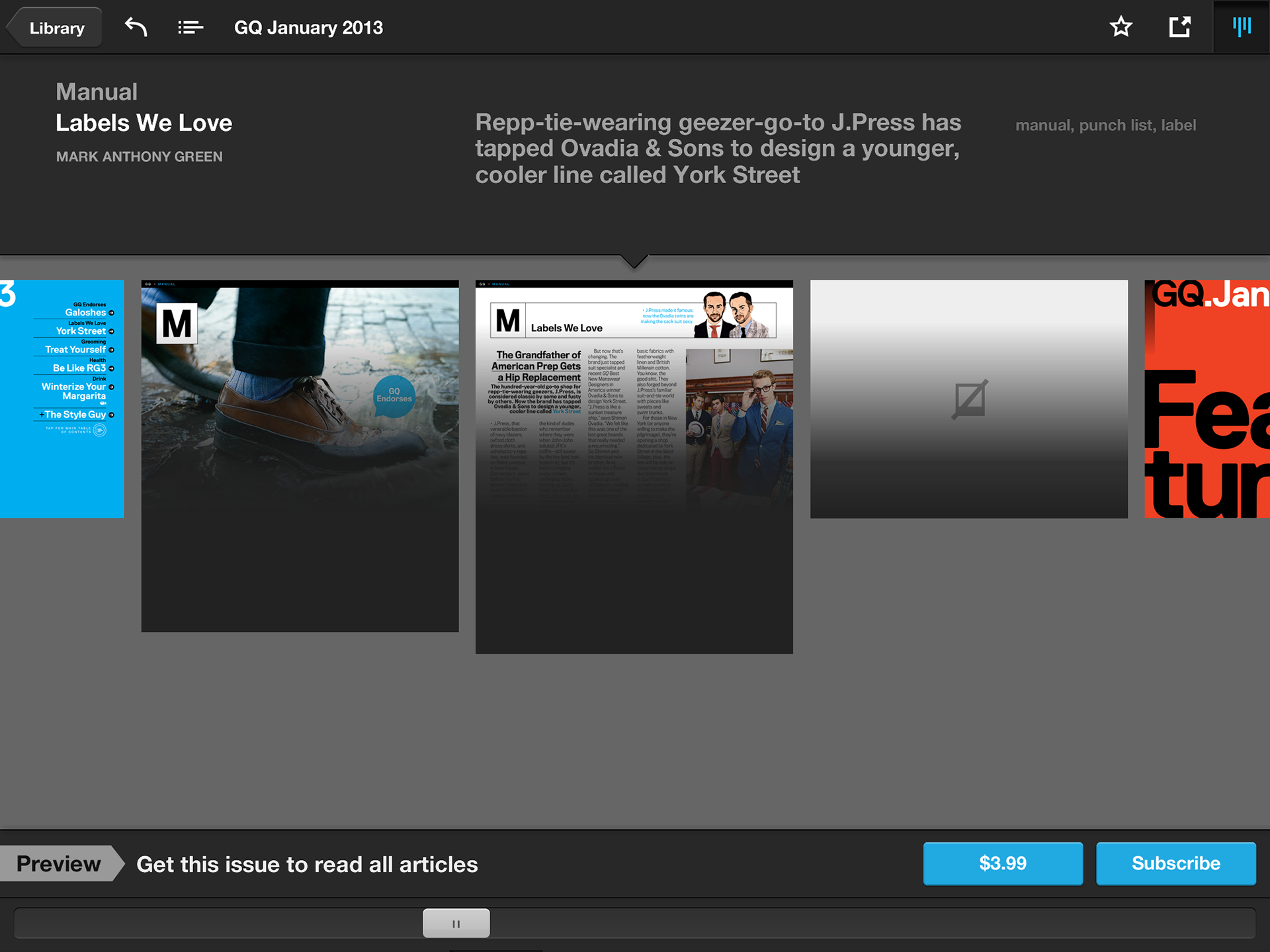Open the red GQ Features thumbnail
Image resolution: width=1270 pixels, height=952 pixels.
tap(1207, 399)
